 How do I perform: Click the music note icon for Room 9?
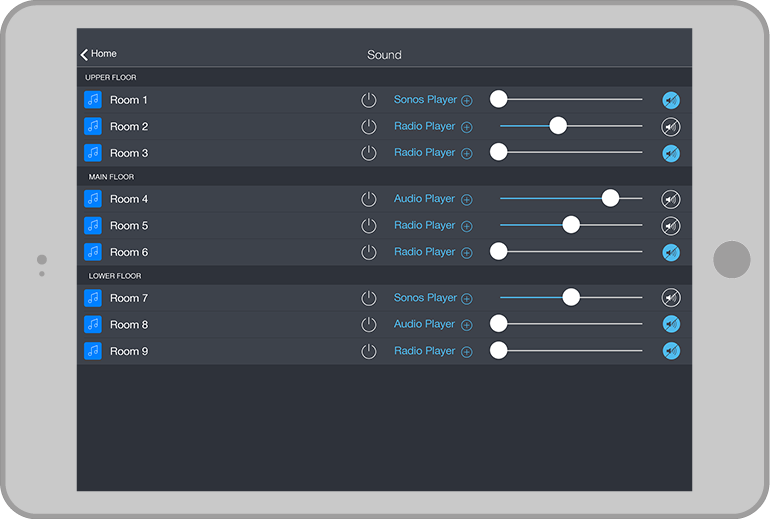[x=93, y=351]
